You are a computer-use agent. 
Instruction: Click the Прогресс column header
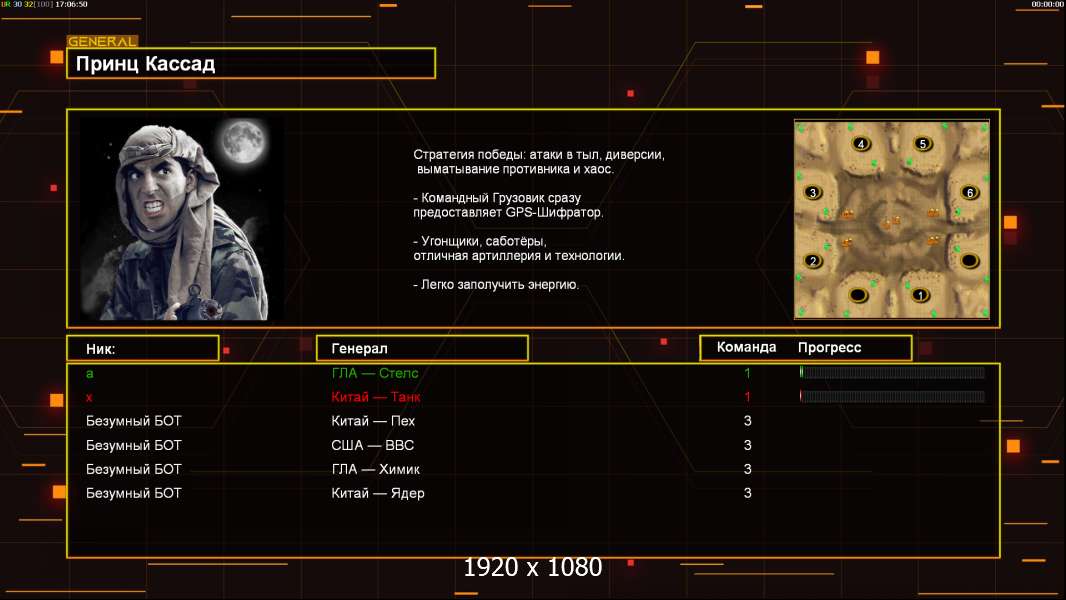click(829, 348)
